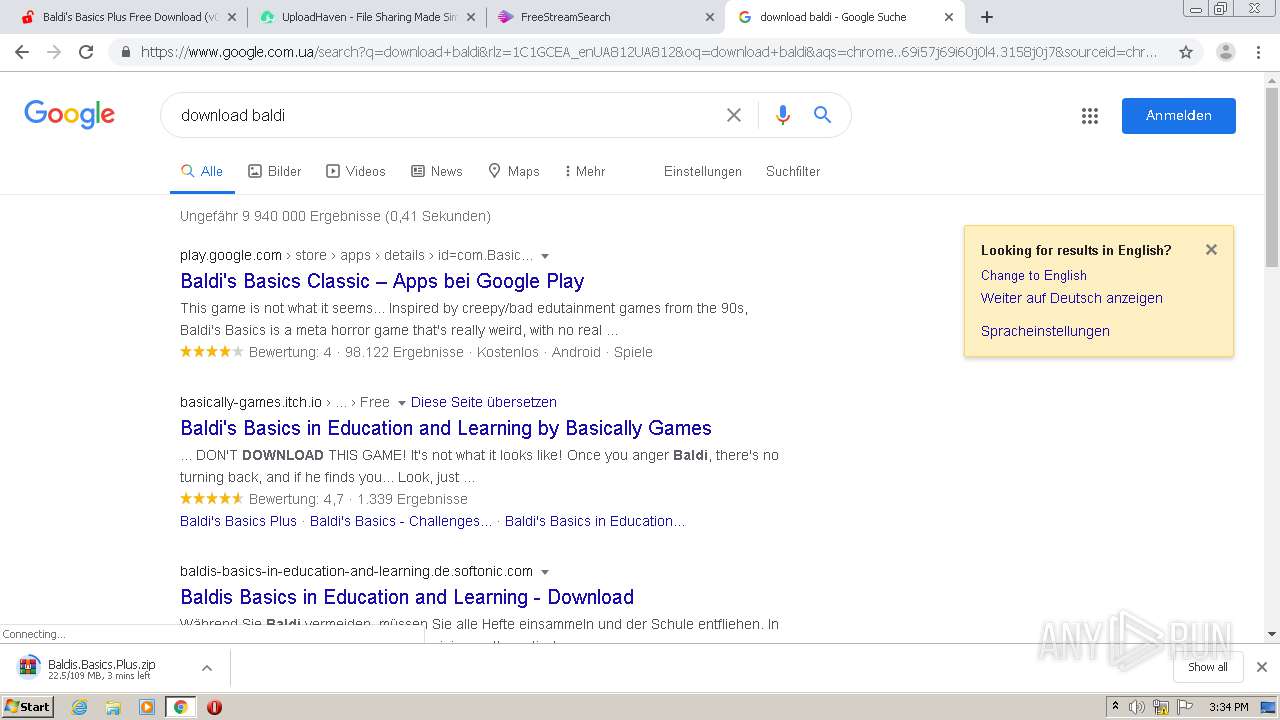1280x720 pixels.
Task: Open Baldi's Basics in Education itch.io result
Action: click(x=446, y=428)
